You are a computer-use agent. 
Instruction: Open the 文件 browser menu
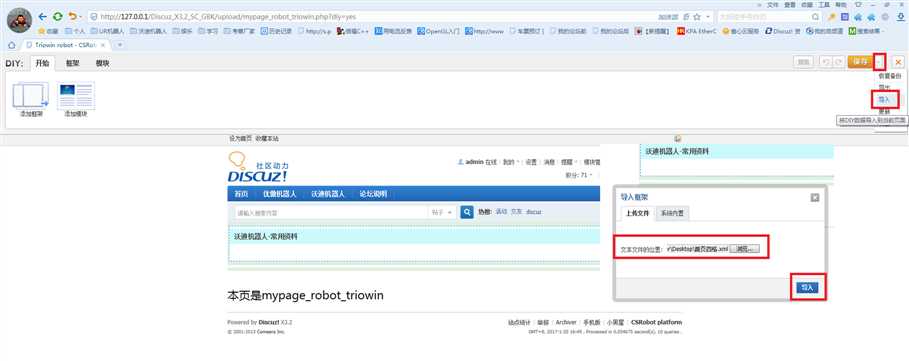[x=772, y=4]
